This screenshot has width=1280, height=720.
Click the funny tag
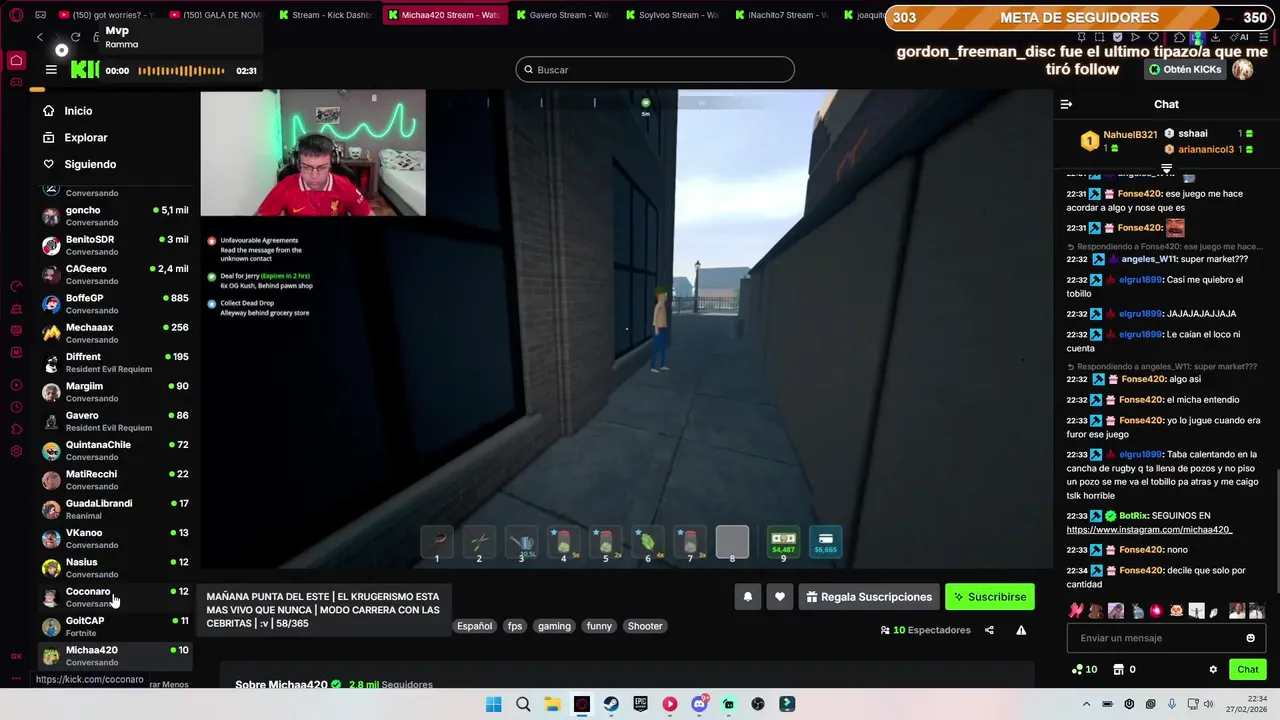[599, 626]
